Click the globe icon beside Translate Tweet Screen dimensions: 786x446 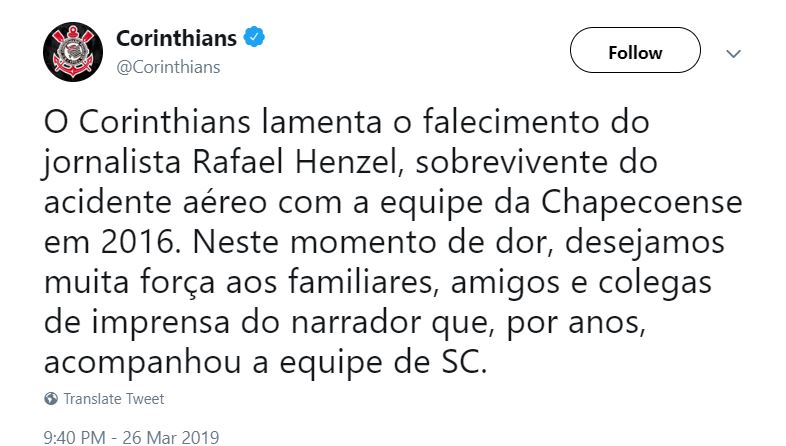pos(51,399)
